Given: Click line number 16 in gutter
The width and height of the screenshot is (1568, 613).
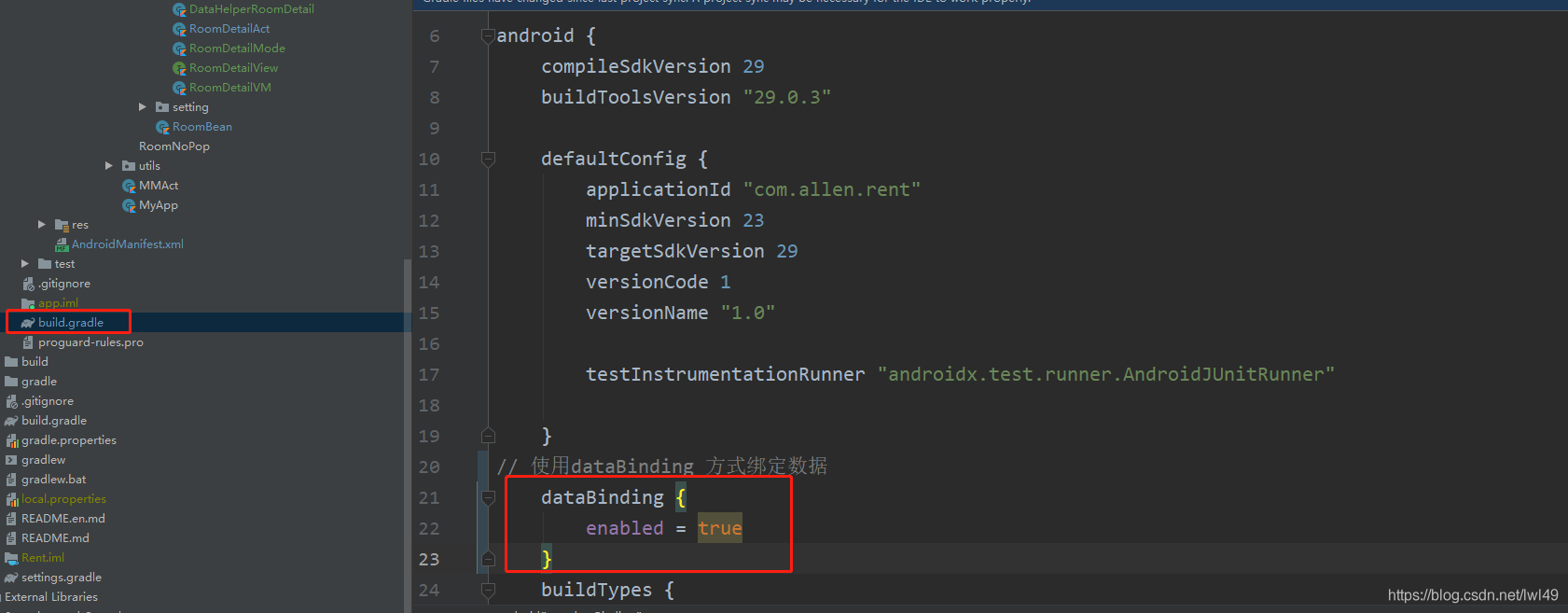Looking at the screenshot, I should (x=429, y=343).
